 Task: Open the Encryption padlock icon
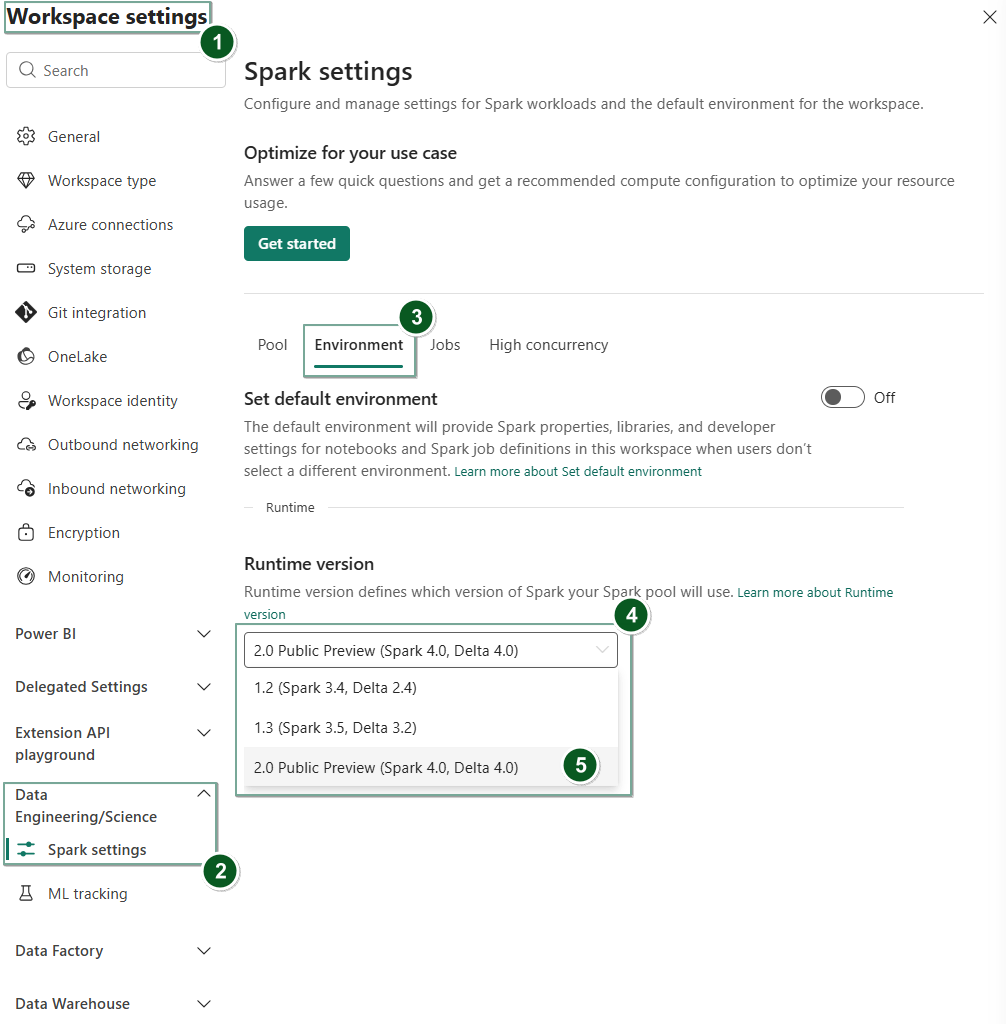pyautogui.click(x=23, y=532)
